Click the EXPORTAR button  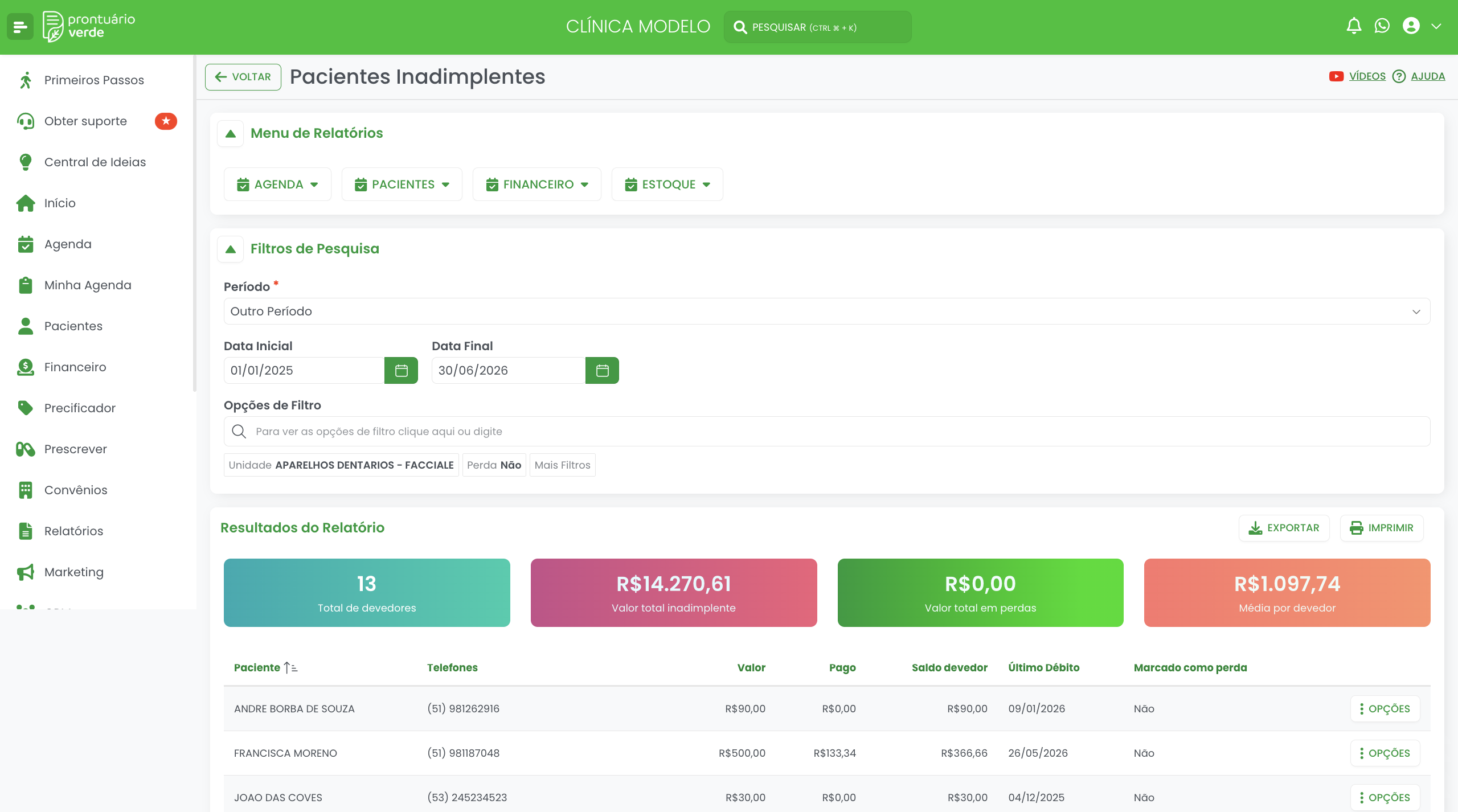[1284, 528]
